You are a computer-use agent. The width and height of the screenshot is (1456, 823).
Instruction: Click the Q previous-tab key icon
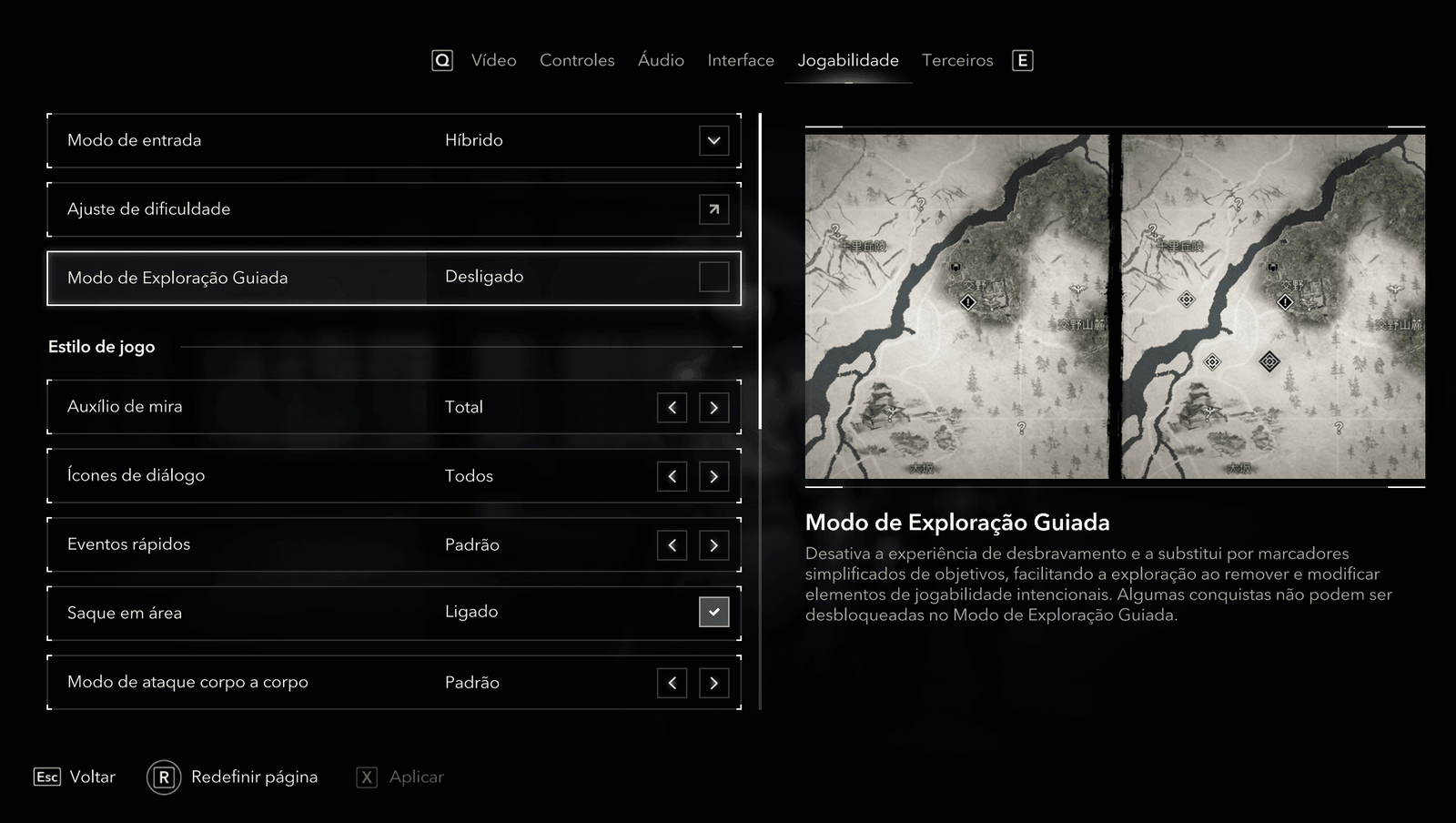point(442,61)
